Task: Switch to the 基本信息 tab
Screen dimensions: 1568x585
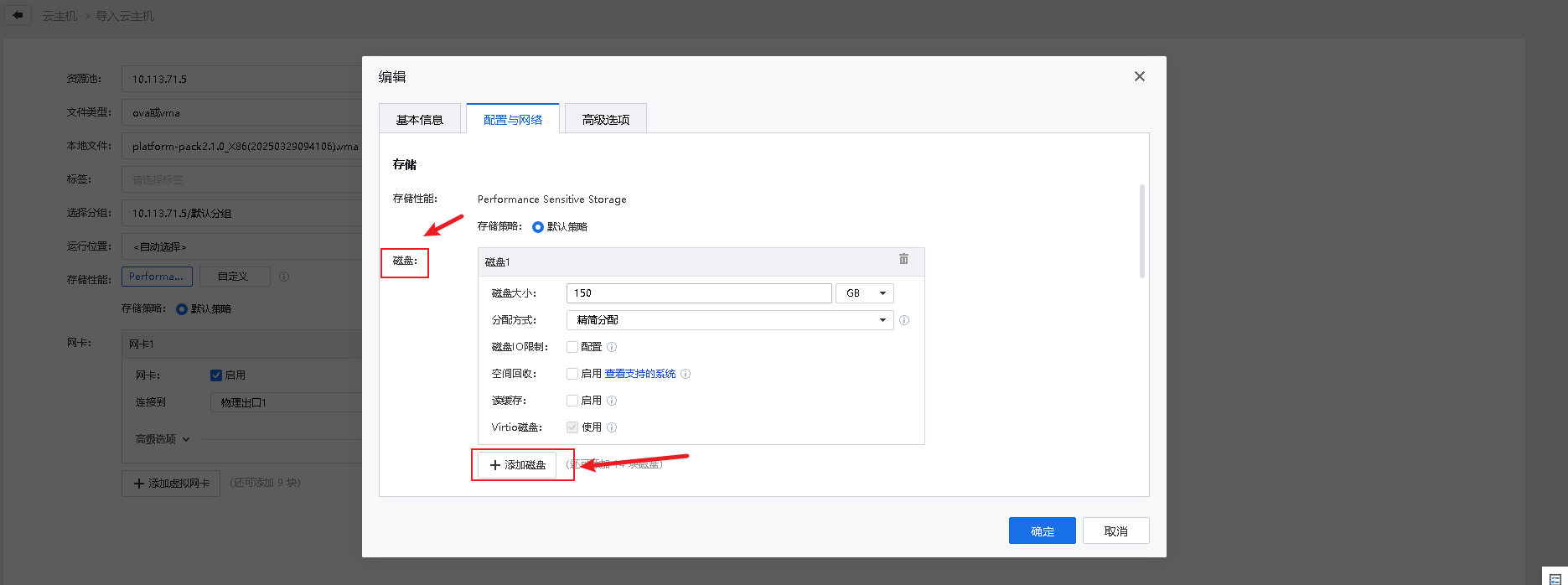Action: click(420, 120)
